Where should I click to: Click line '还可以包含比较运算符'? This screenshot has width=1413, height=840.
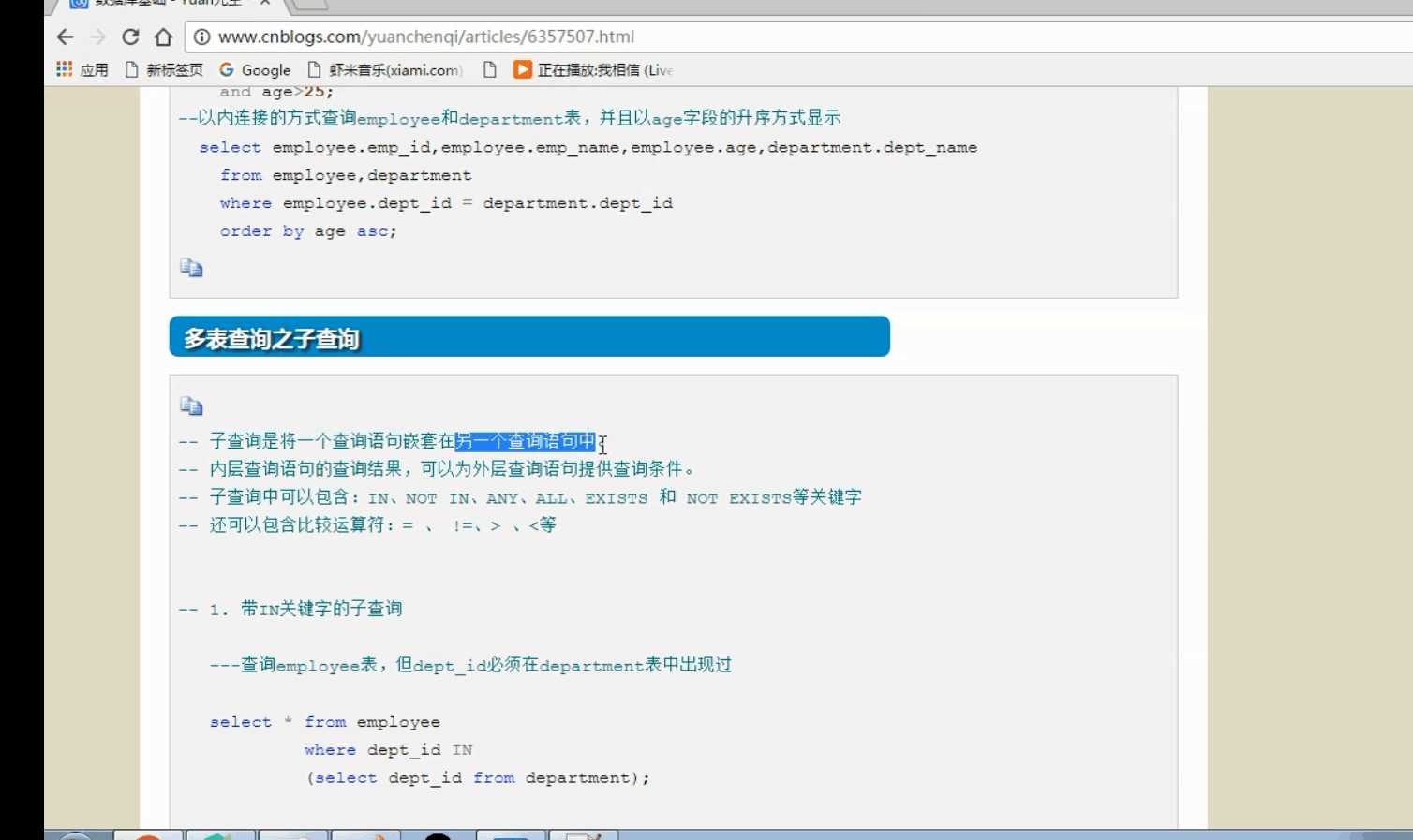pos(367,525)
